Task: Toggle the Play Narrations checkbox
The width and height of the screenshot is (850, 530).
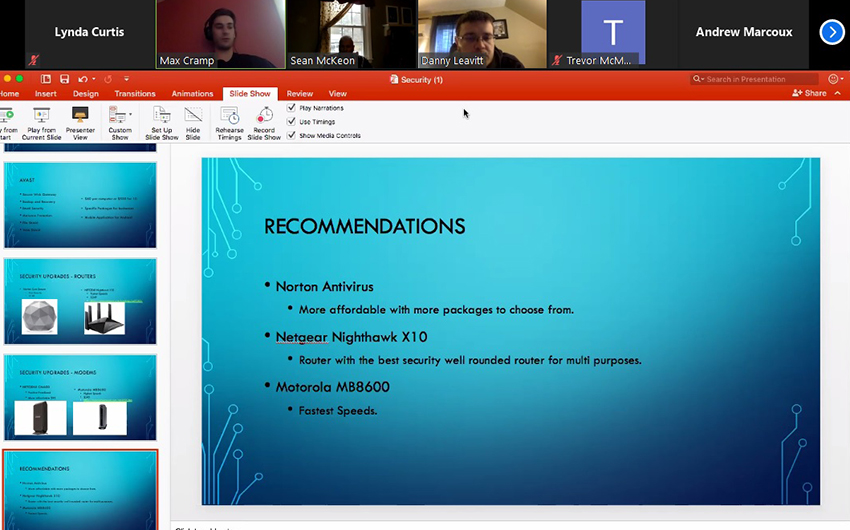Action: click(x=292, y=107)
